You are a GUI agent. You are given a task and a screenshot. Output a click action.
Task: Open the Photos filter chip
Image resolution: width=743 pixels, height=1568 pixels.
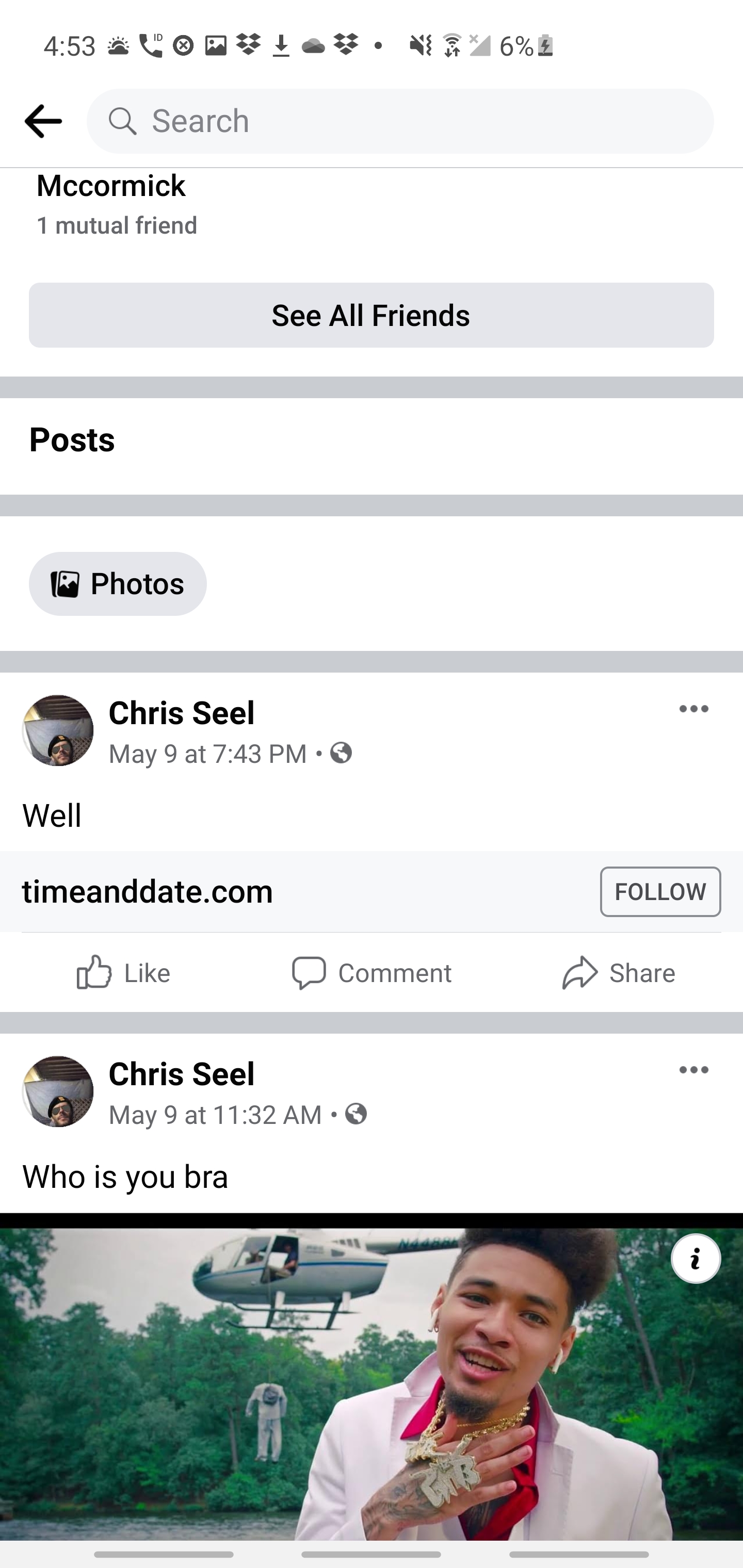118,584
